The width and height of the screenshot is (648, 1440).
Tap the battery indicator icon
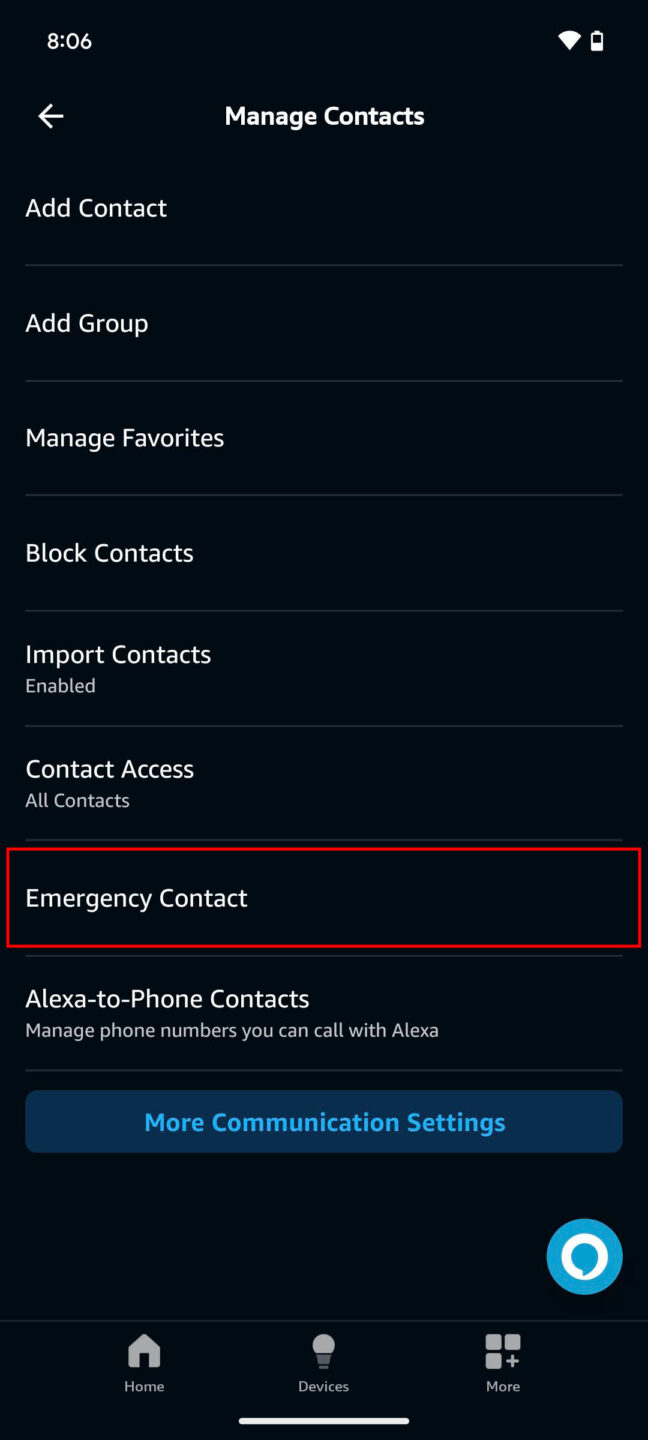click(x=597, y=40)
